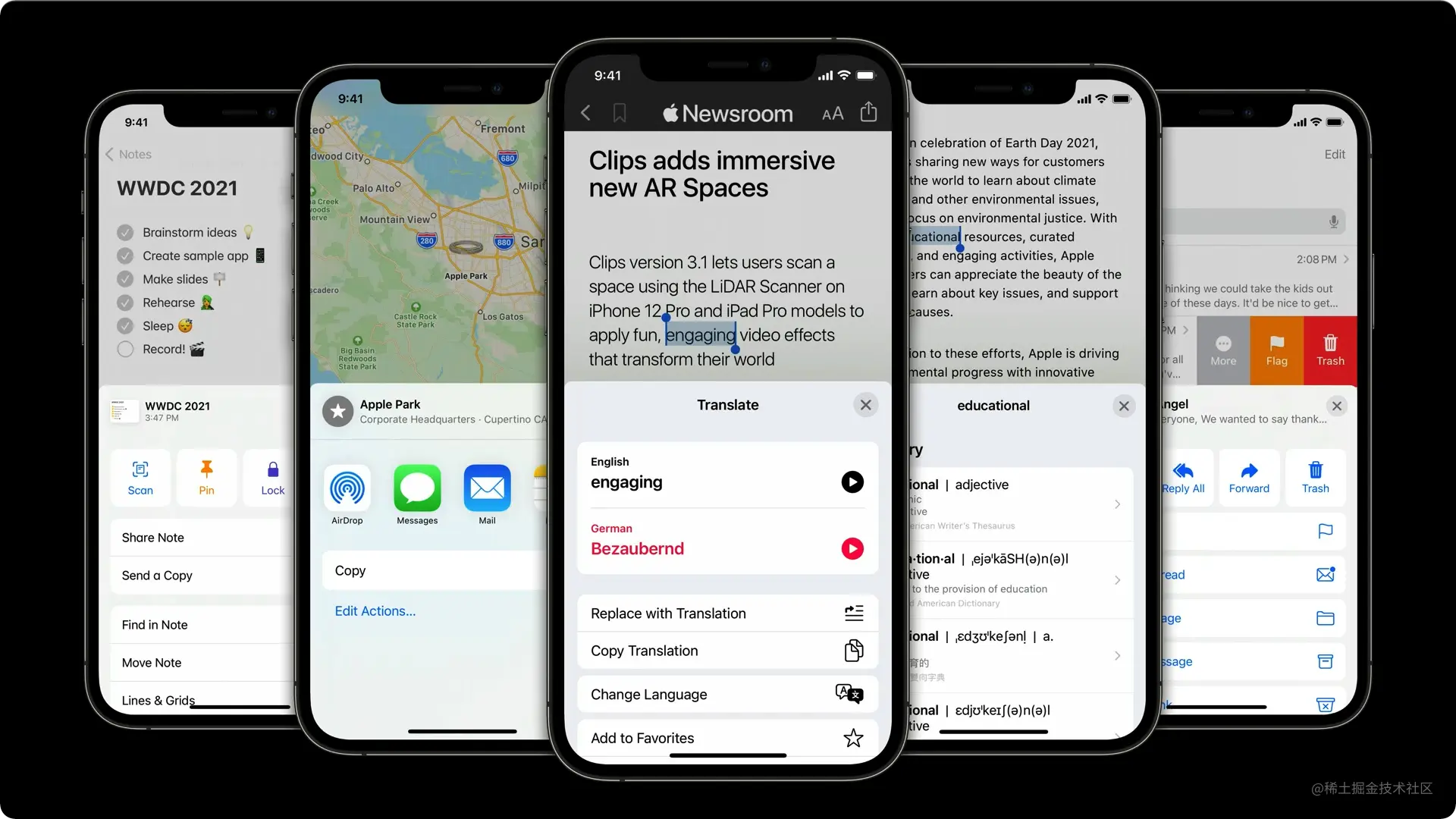The image size is (1456, 819).
Task: Play the German translation audio
Action: click(x=851, y=548)
